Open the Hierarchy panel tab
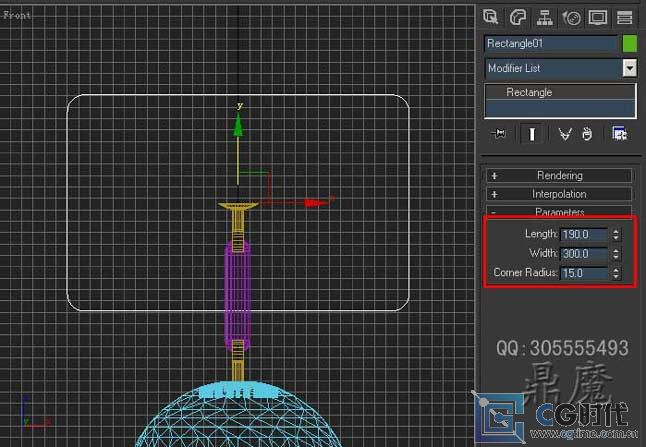The height and width of the screenshot is (447, 646). coord(545,16)
